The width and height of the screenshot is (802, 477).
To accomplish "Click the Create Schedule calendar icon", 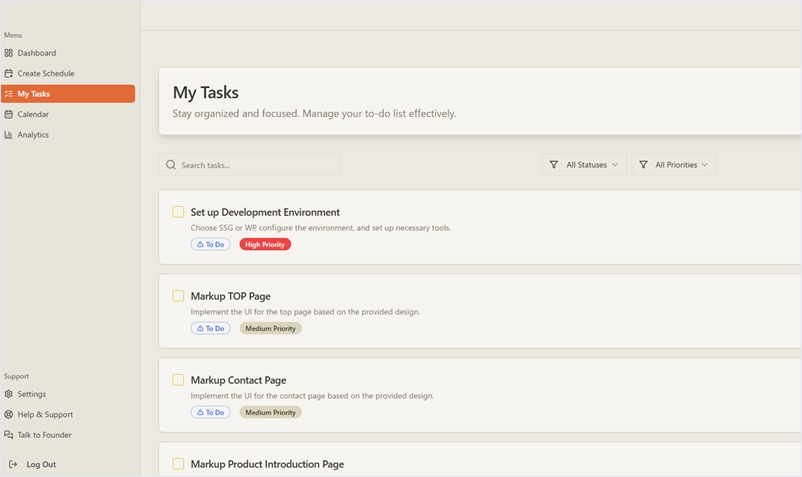I will point(9,73).
